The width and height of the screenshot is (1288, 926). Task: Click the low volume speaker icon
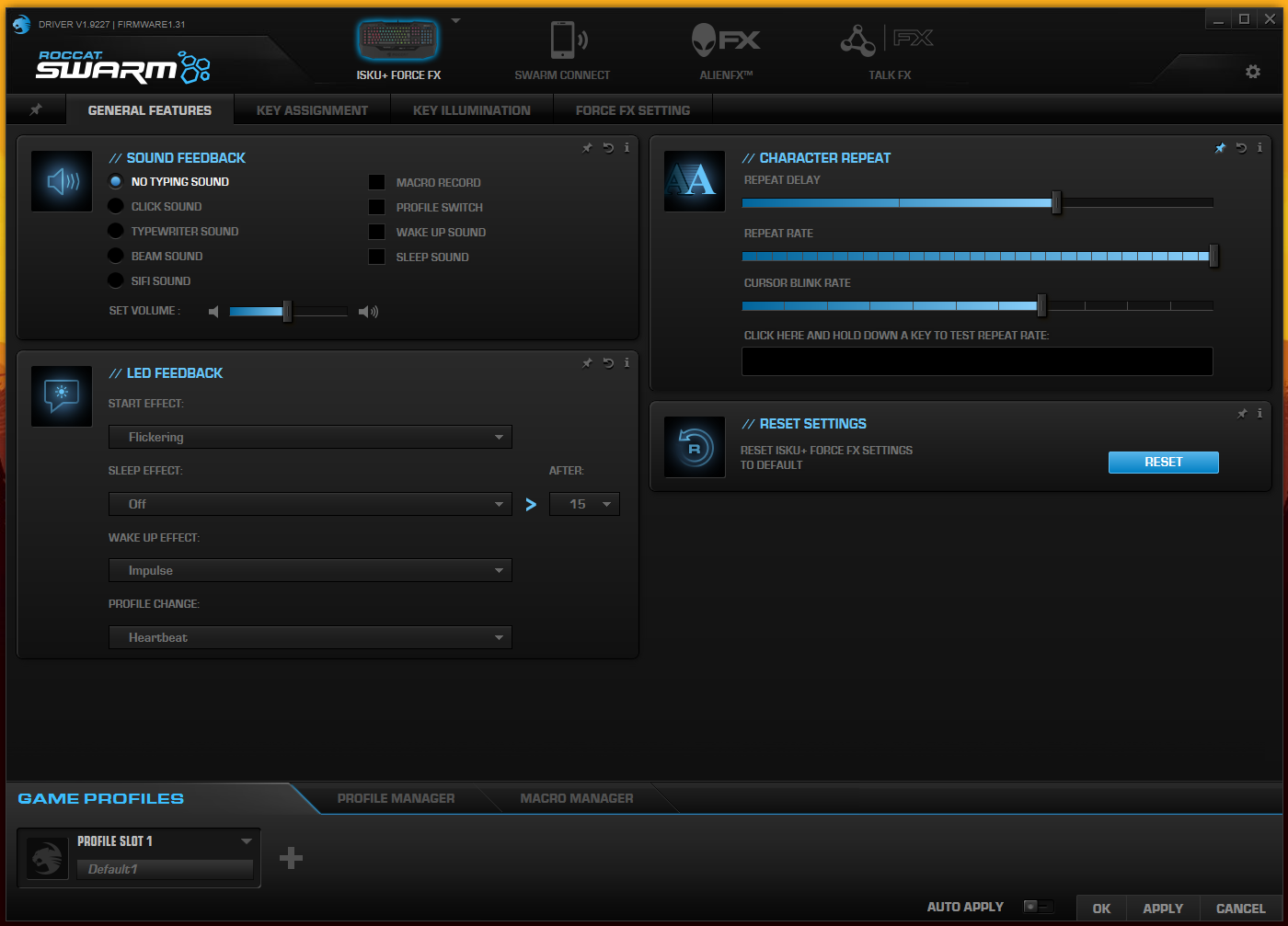213,312
